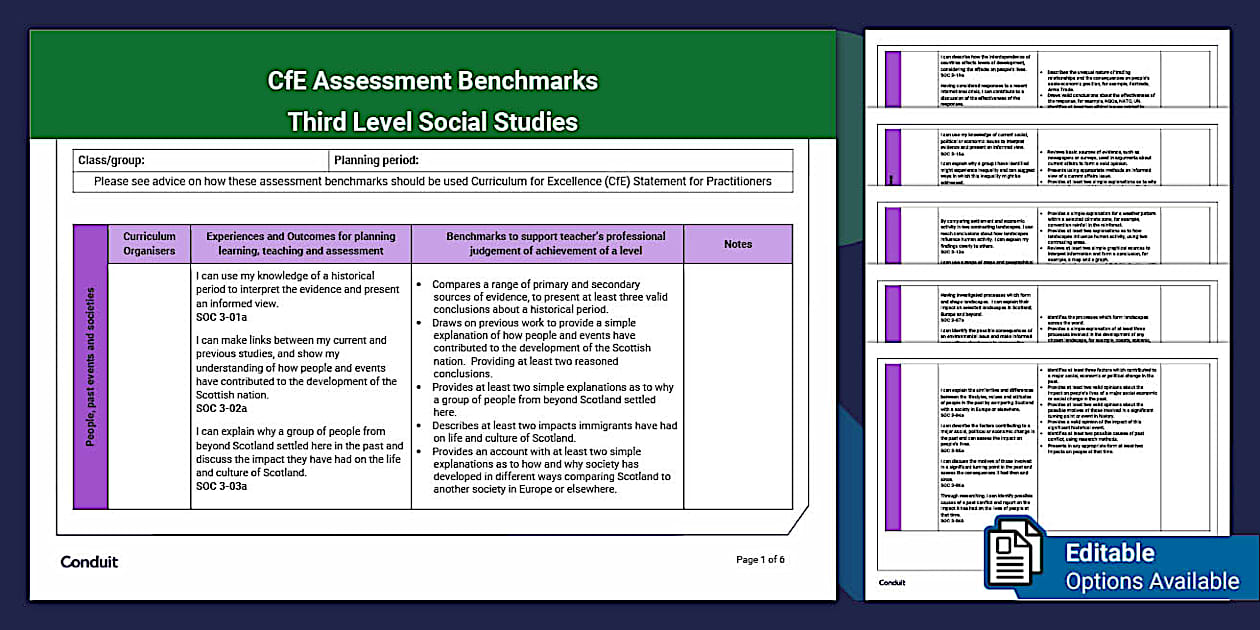Click the Conduit logo on the main page

[x=88, y=562]
